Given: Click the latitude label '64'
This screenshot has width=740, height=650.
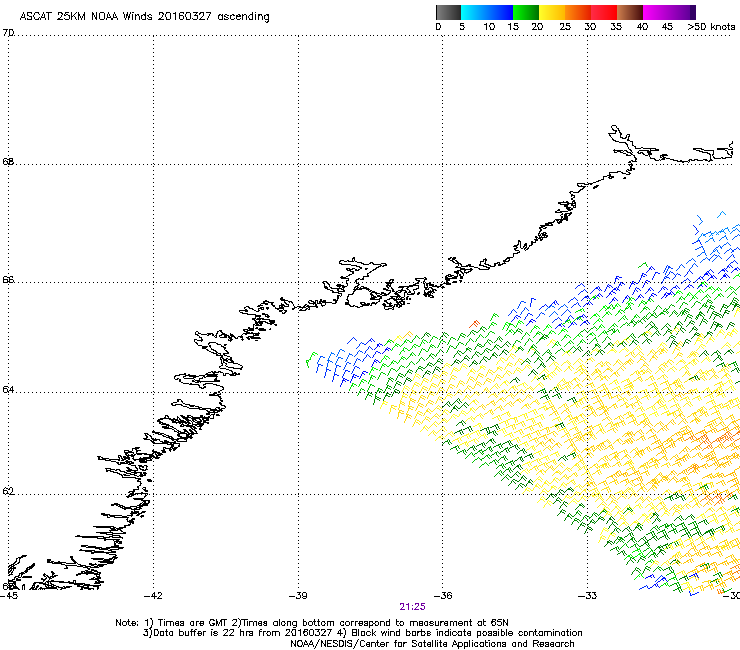Looking at the screenshot, I should pyautogui.click(x=8, y=390).
